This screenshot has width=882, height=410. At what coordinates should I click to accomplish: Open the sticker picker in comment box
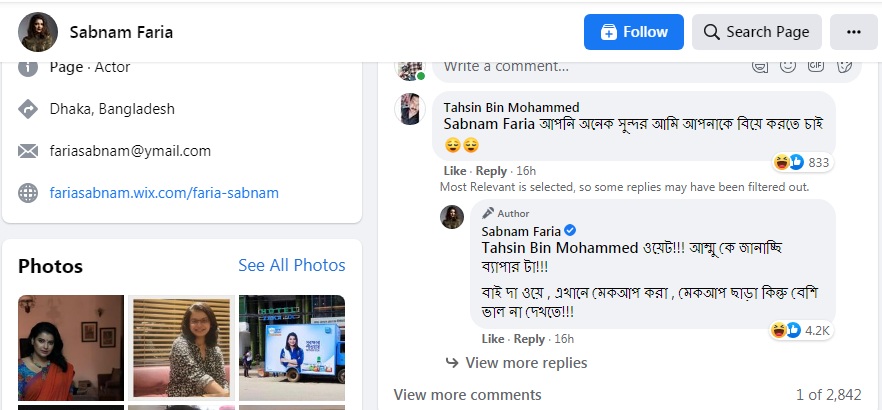click(x=845, y=65)
